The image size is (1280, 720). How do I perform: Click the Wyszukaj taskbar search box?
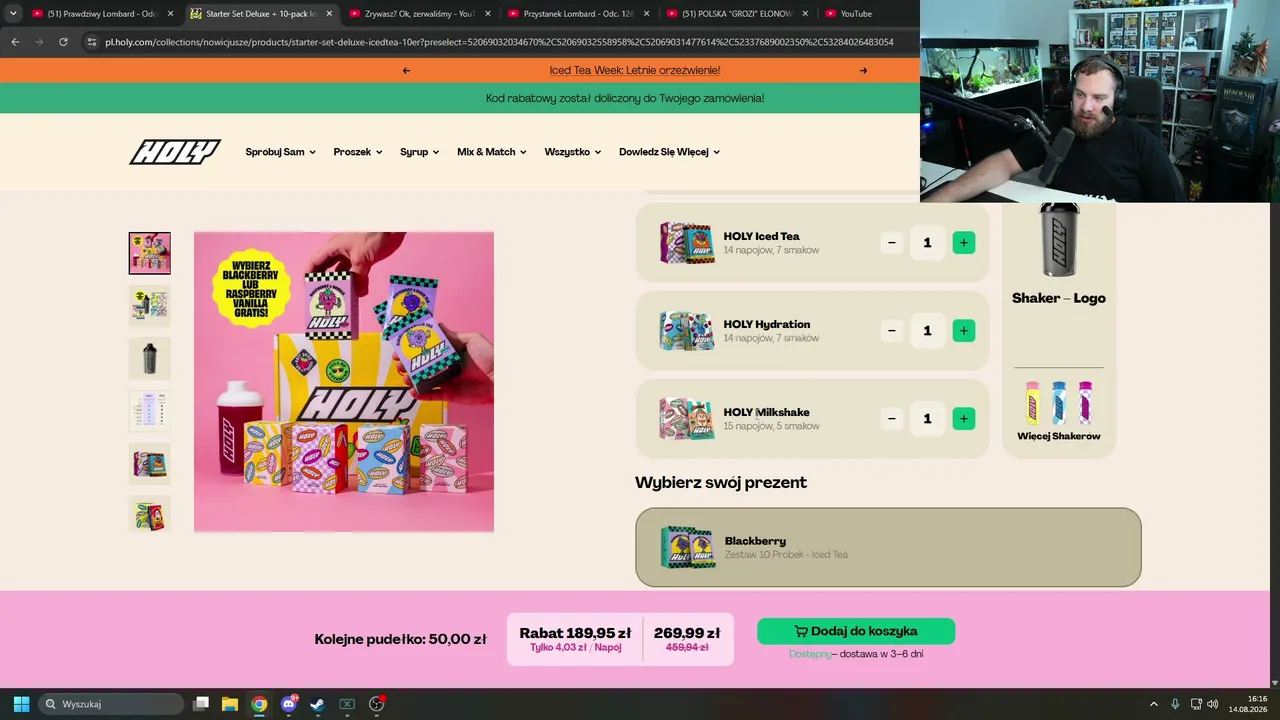[x=111, y=704]
